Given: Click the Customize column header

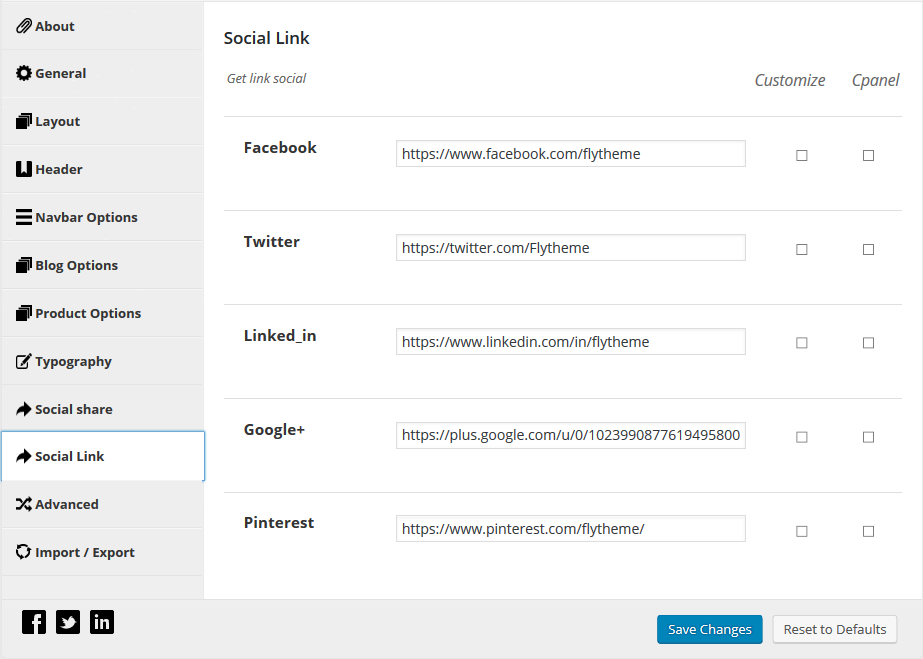Looking at the screenshot, I should click(x=790, y=80).
